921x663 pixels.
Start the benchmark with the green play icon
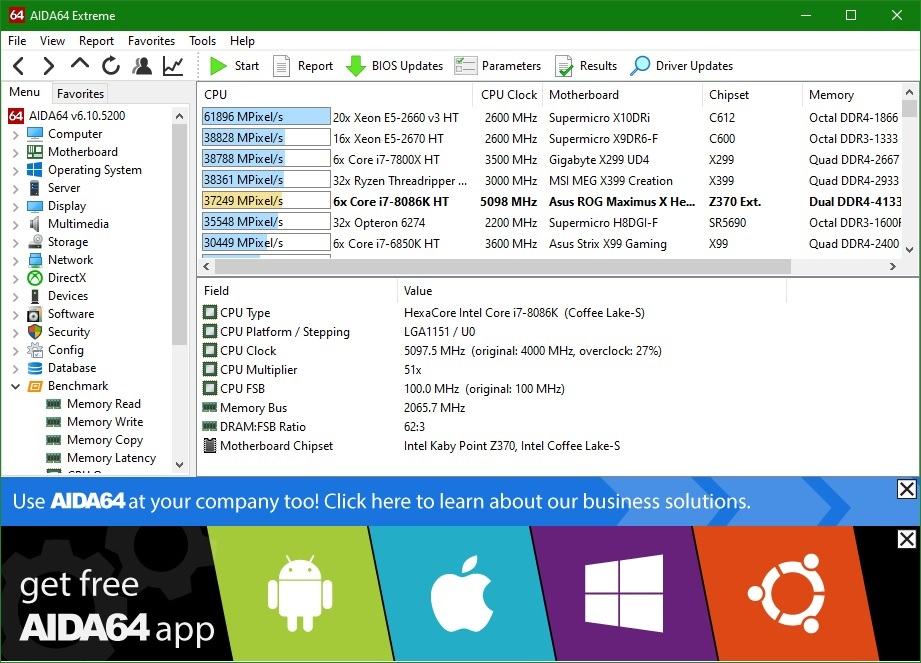(x=218, y=66)
